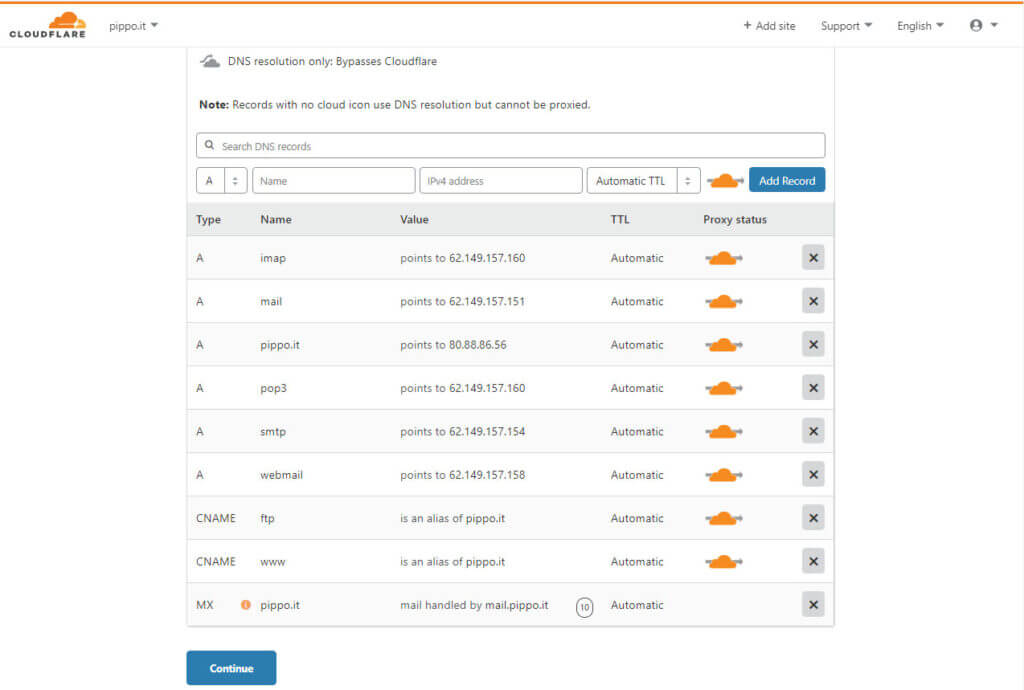Delete the pop3 A record
1024x690 pixels.
point(813,388)
